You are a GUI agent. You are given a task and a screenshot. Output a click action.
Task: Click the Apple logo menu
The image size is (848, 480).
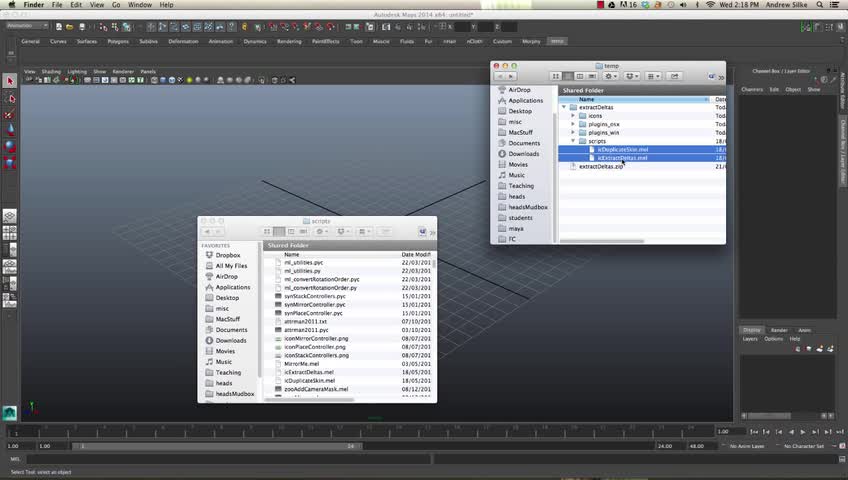click(11, 5)
